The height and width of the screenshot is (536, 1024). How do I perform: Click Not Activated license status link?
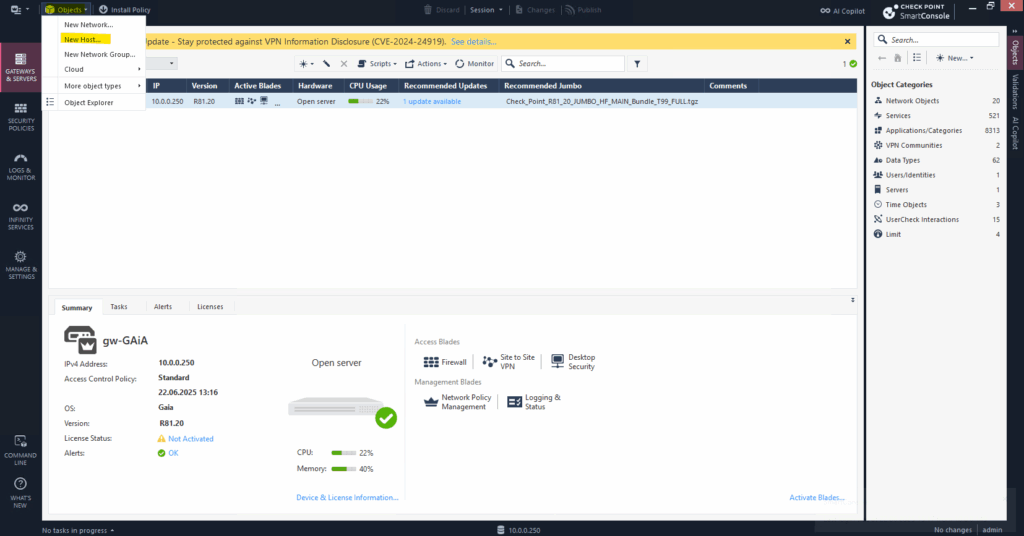point(191,439)
